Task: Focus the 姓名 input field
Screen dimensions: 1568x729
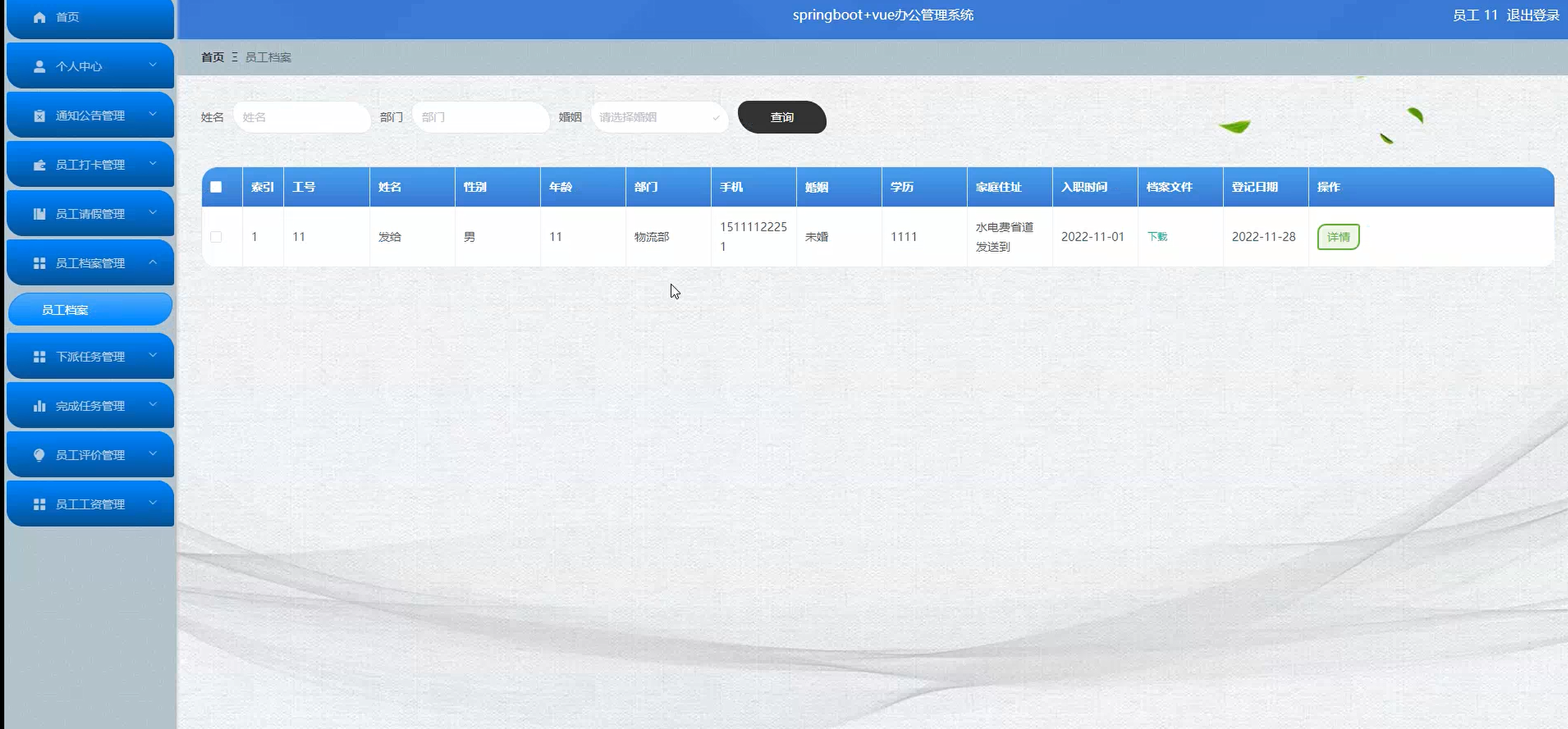Action: click(302, 117)
